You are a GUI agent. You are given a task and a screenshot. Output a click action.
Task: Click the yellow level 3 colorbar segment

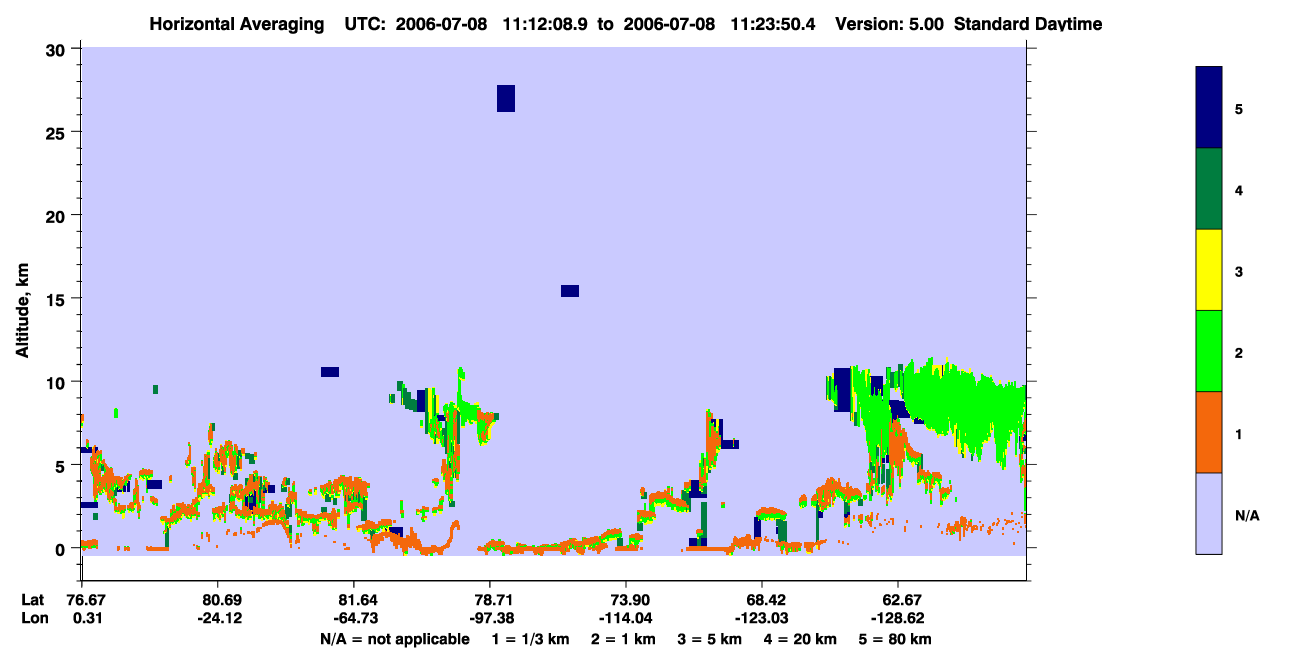tap(1209, 270)
